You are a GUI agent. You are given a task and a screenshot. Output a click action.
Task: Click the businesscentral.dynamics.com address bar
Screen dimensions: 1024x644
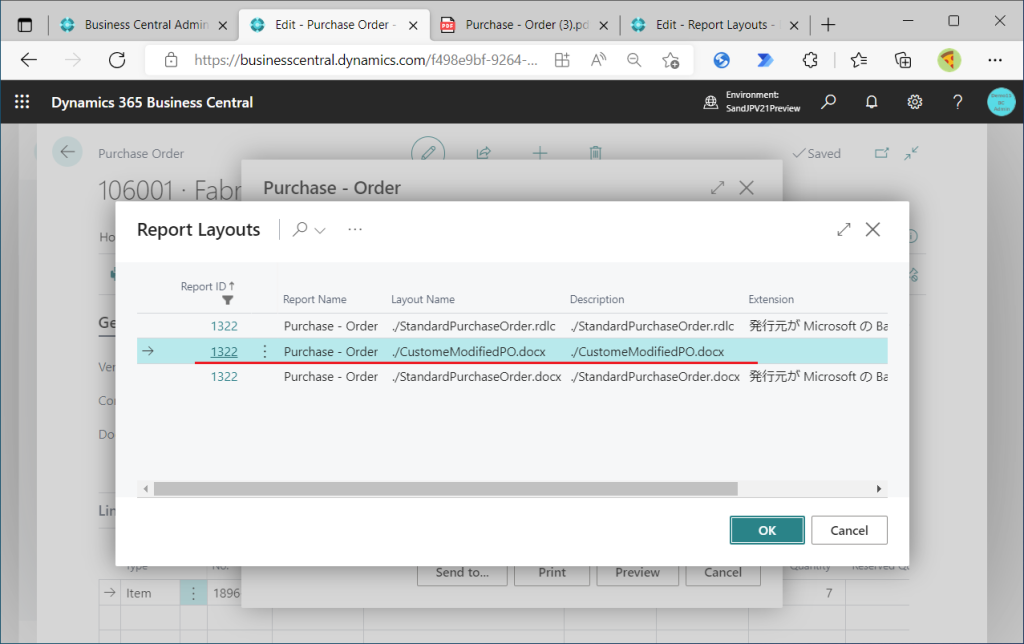[x=366, y=60]
